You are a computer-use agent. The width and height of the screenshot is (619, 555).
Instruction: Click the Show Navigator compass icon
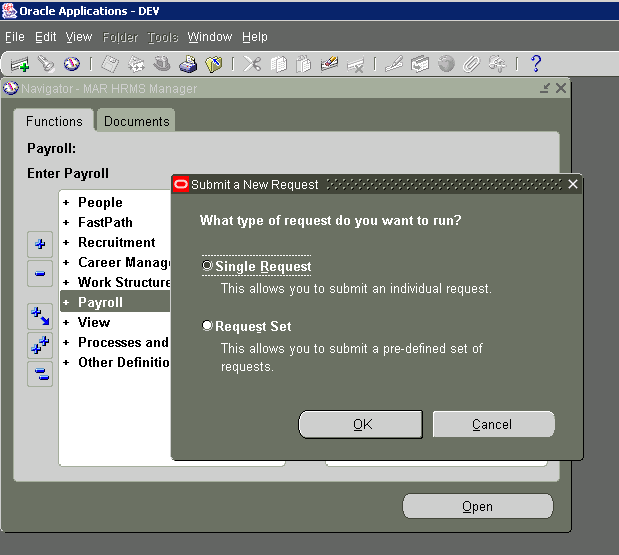pos(71,64)
